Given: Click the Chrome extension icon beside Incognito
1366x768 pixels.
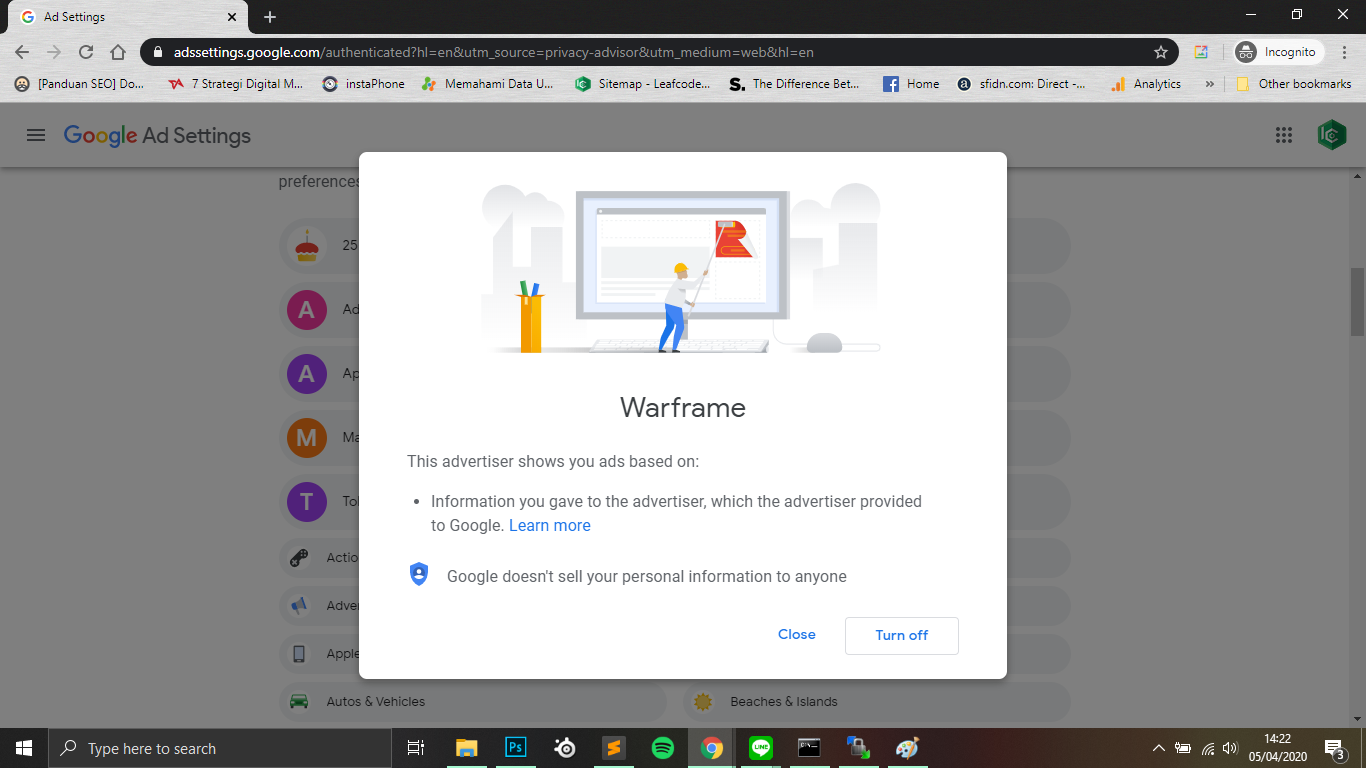Looking at the screenshot, I should 1201,52.
